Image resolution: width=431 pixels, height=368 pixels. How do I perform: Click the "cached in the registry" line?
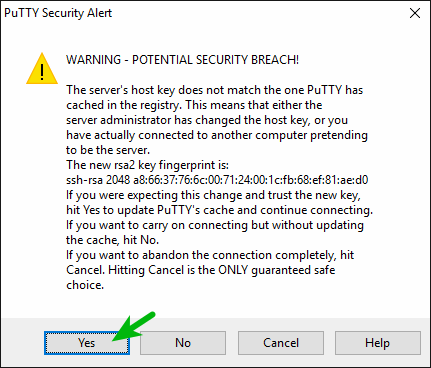coord(194,105)
